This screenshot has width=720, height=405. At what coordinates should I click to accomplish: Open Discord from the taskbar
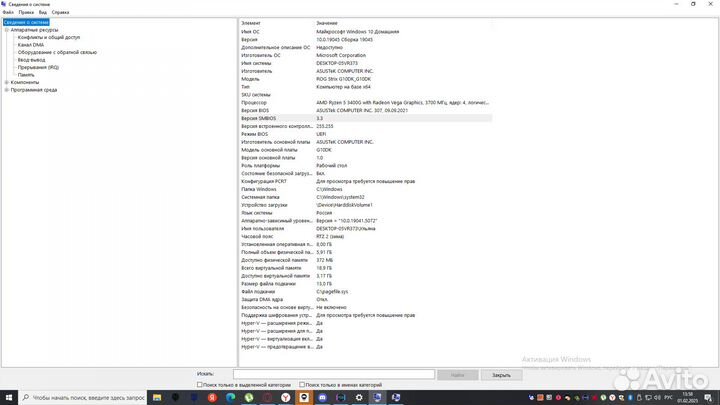point(322,398)
